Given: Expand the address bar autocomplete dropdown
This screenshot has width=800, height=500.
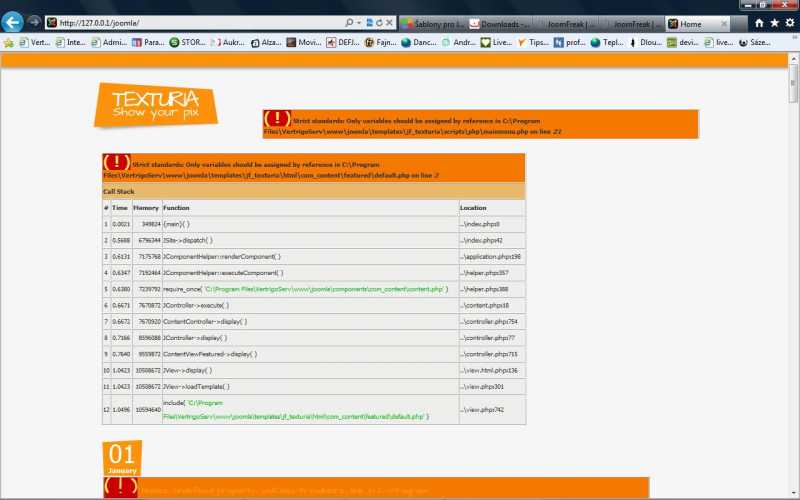Looking at the screenshot, I should pos(358,22).
